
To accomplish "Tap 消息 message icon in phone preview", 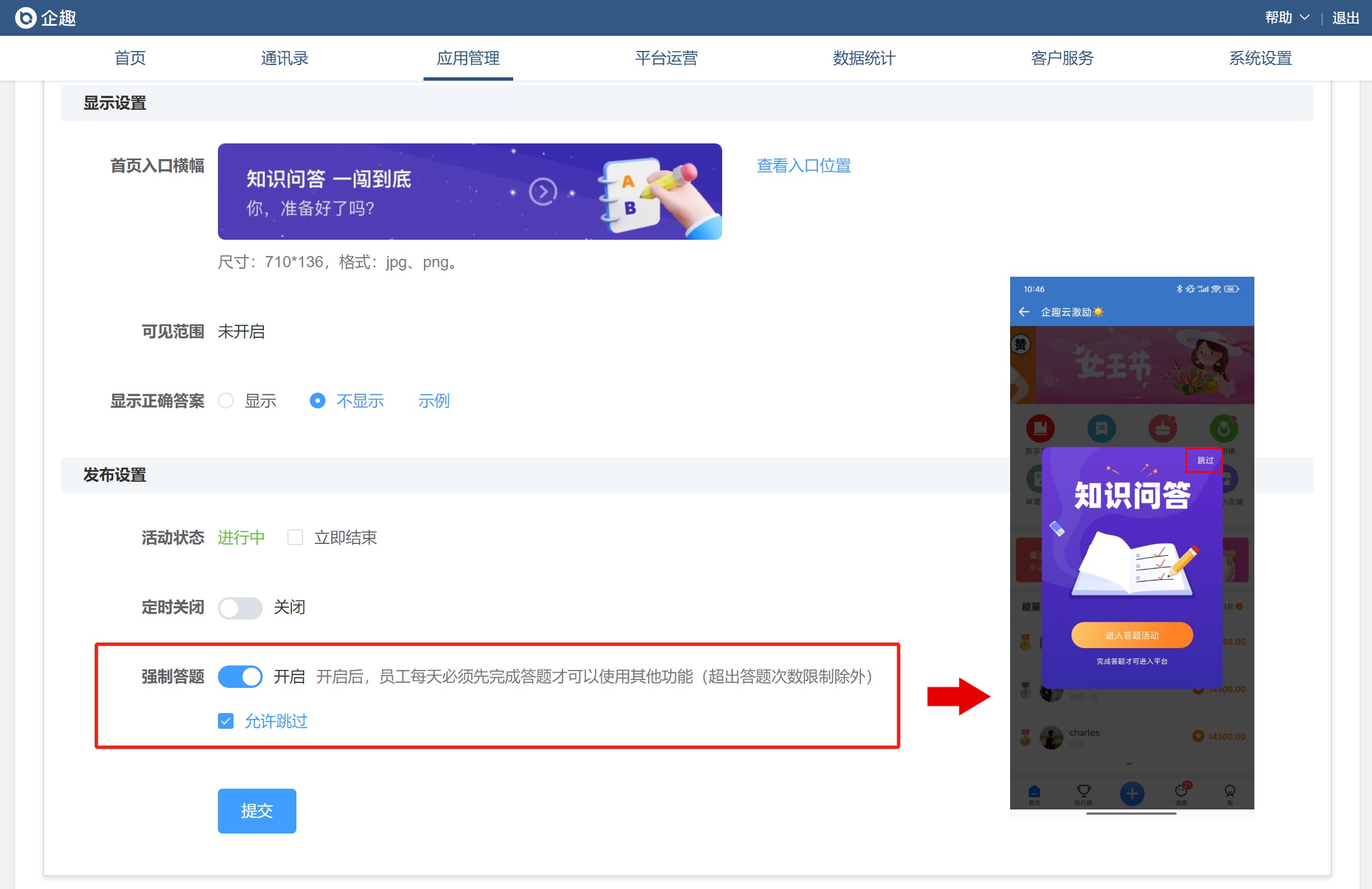I will [x=1181, y=792].
